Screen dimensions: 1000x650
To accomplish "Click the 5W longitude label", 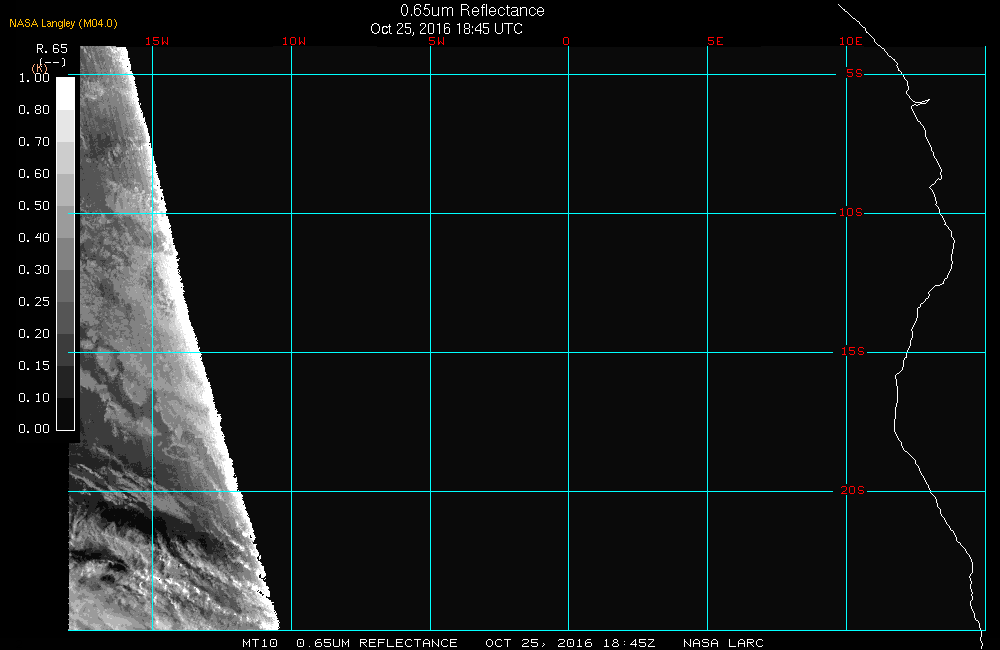I will point(435,42).
